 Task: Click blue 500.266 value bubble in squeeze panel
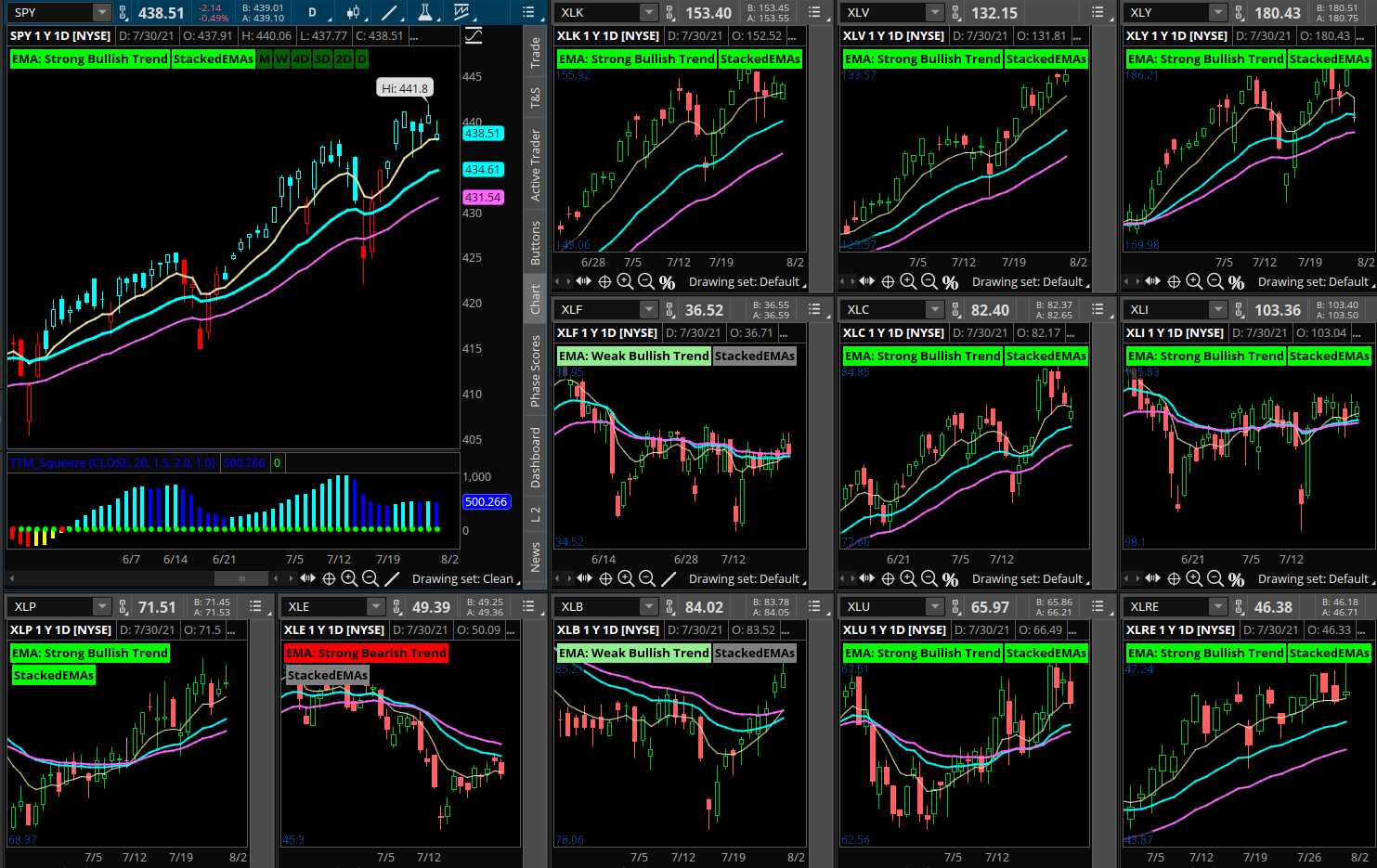[x=487, y=502]
